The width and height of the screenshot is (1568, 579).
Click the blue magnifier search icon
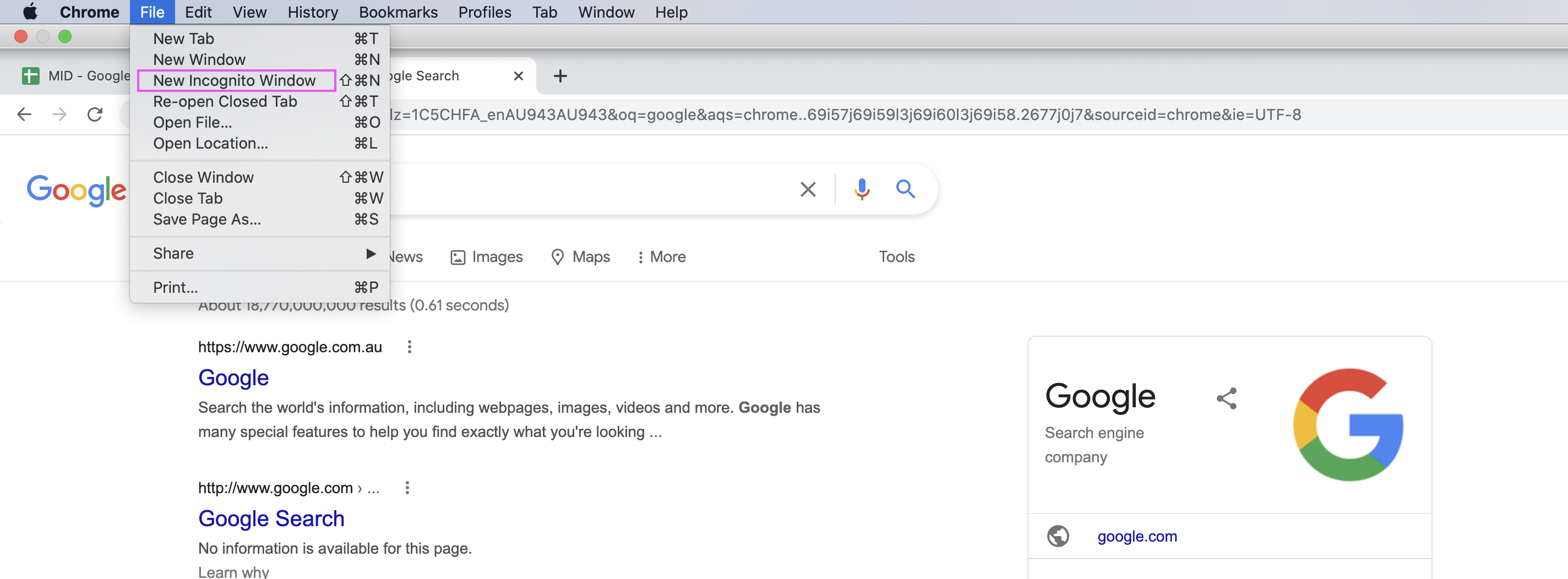pyautogui.click(x=905, y=190)
